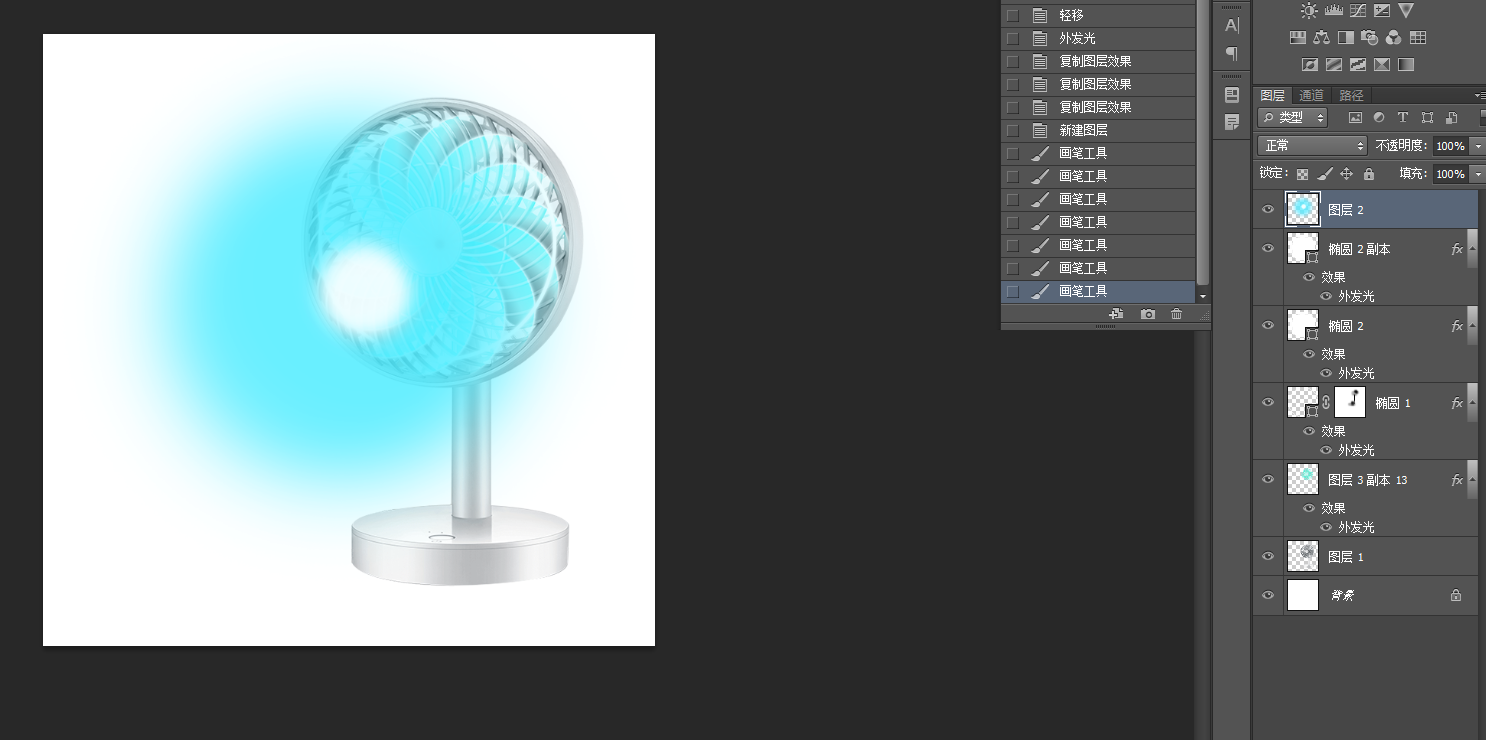Image resolution: width=1486 pixels, height=740 pixels.
Task: Switch to the 通道 tab
Action: [1311, 95]
